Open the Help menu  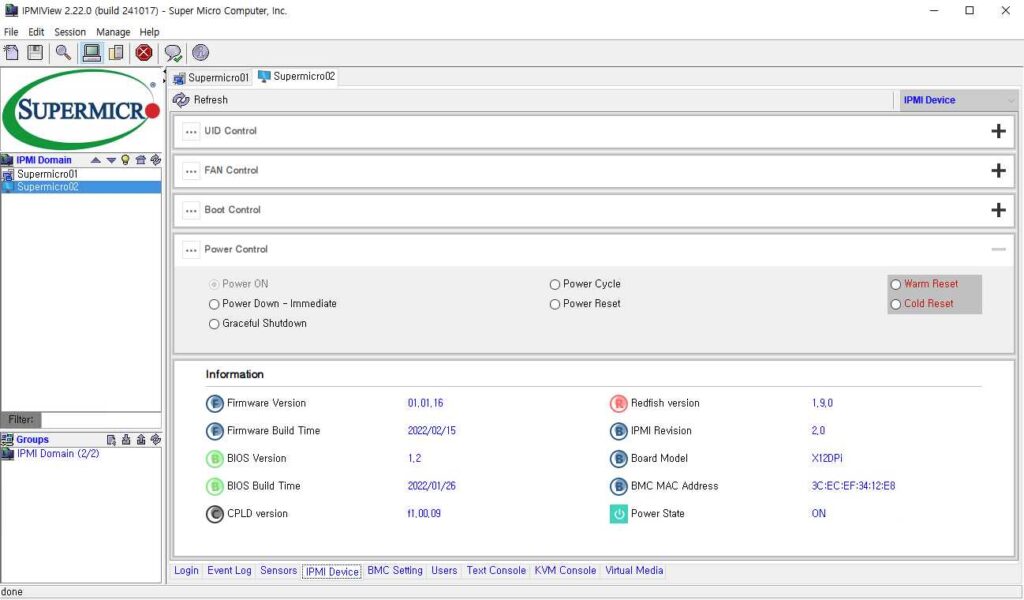pos(150,32)
